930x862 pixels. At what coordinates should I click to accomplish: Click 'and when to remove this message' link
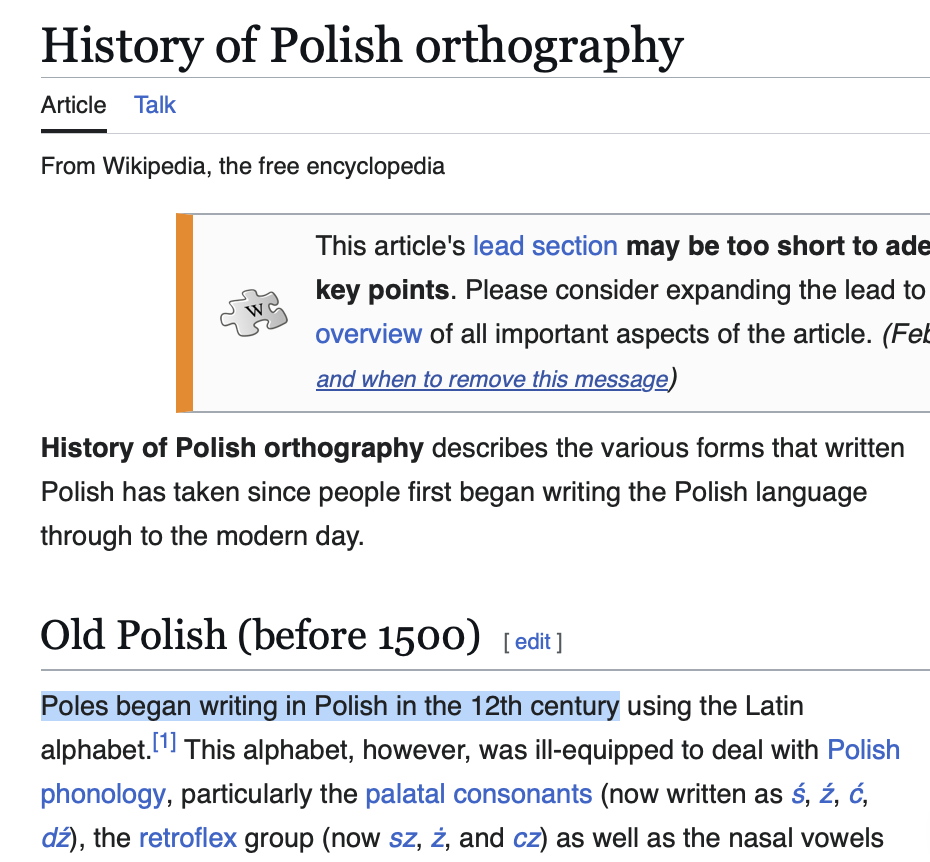492,378
